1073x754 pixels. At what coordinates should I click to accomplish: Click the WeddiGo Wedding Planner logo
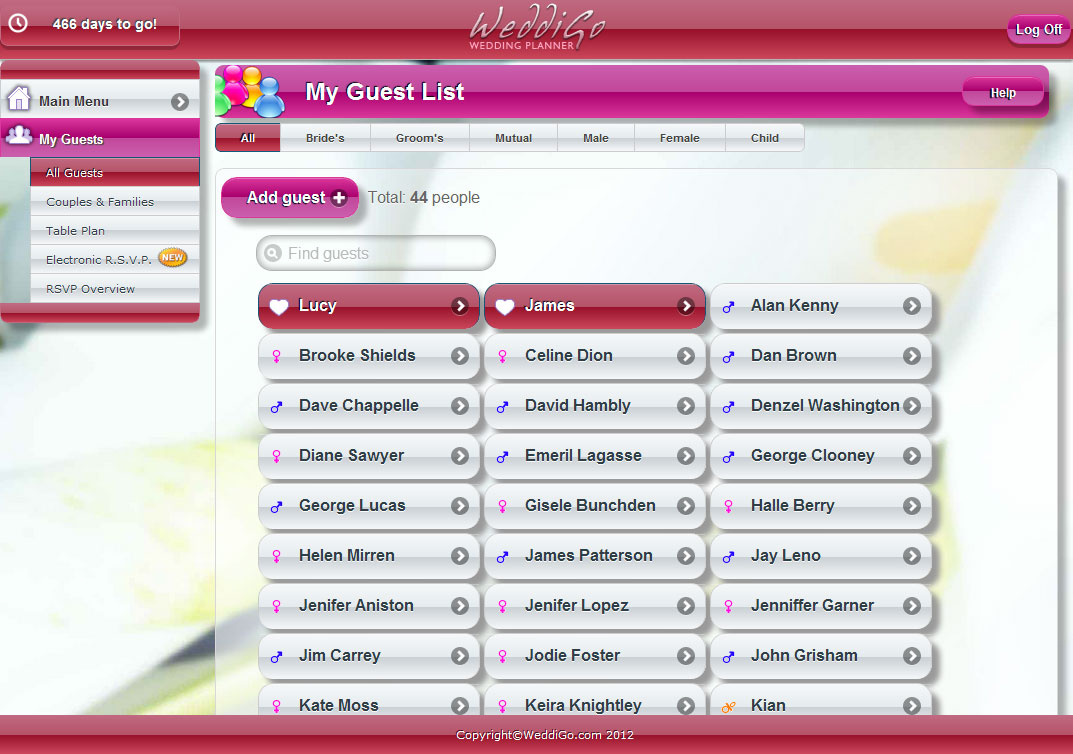click(537, 28)
